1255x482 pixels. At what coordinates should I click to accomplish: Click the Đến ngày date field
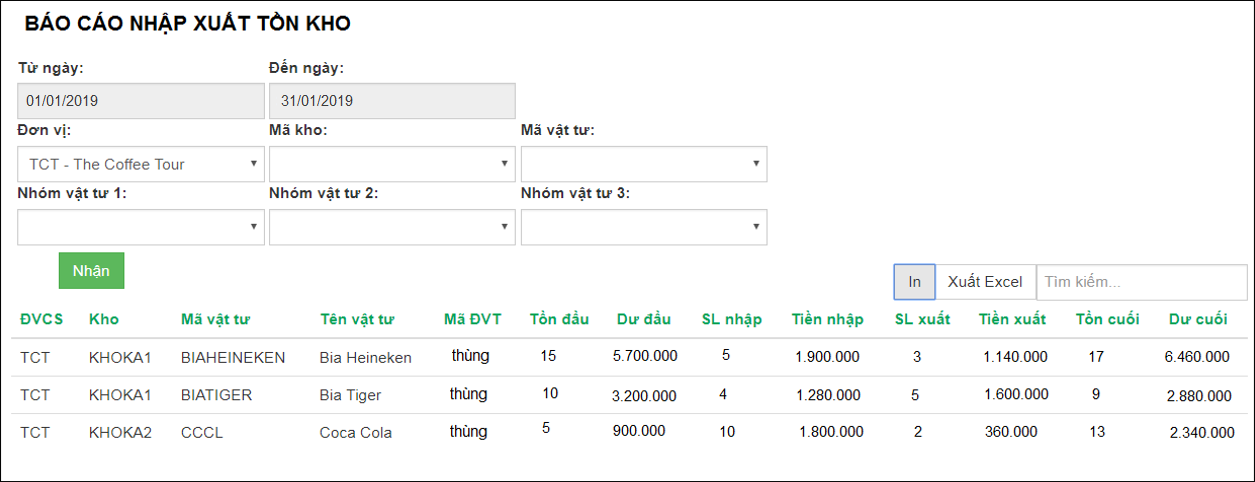[392, 101]
